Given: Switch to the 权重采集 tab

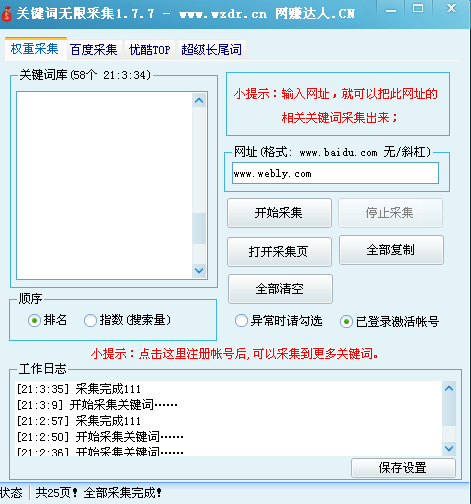Looking at the screenshot, I should (35, 49).
